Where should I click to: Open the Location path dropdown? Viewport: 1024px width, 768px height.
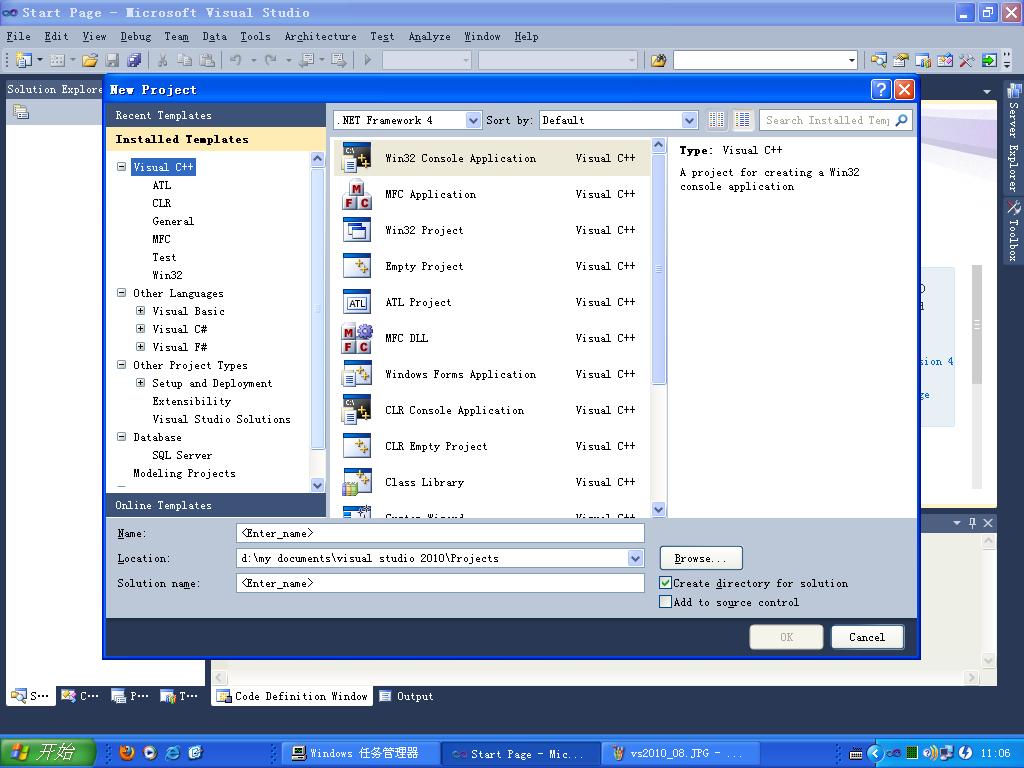635,558
